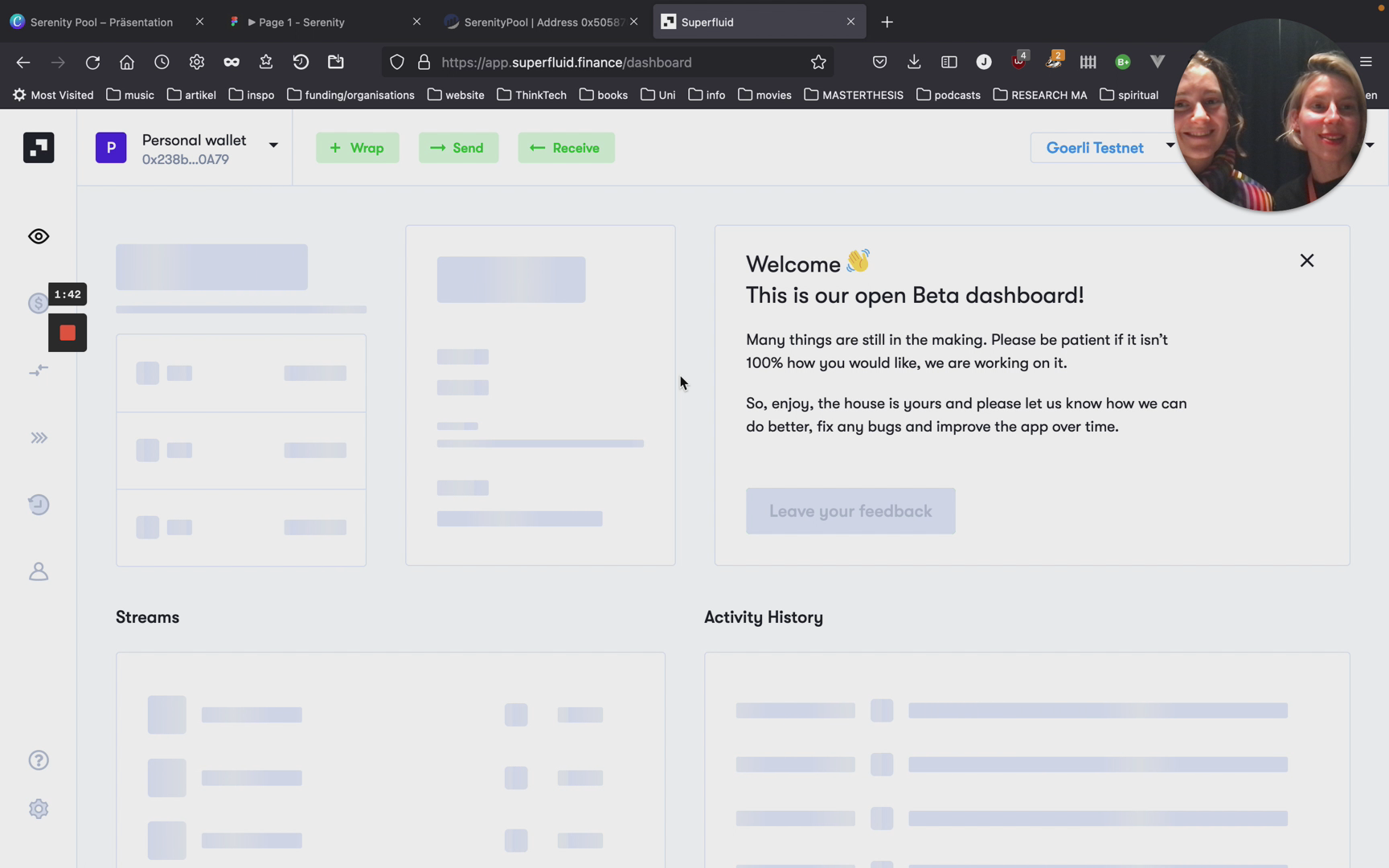Image resolution: width=1389 pixels, height=868 pixels.
Task: Open the downloads arrow icon
Action: click(914, 62)
